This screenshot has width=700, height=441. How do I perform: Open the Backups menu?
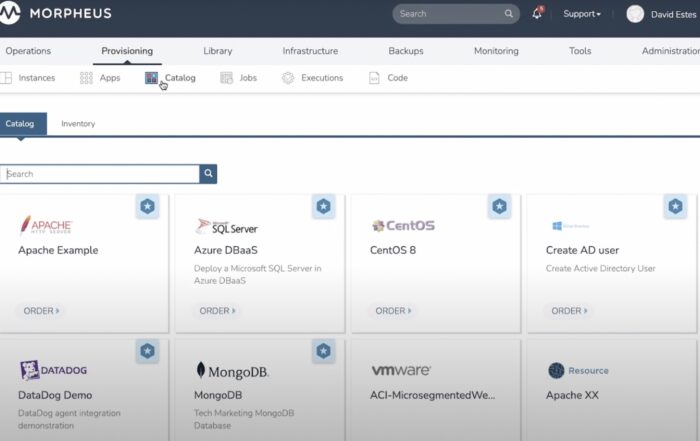coord(406,51)
